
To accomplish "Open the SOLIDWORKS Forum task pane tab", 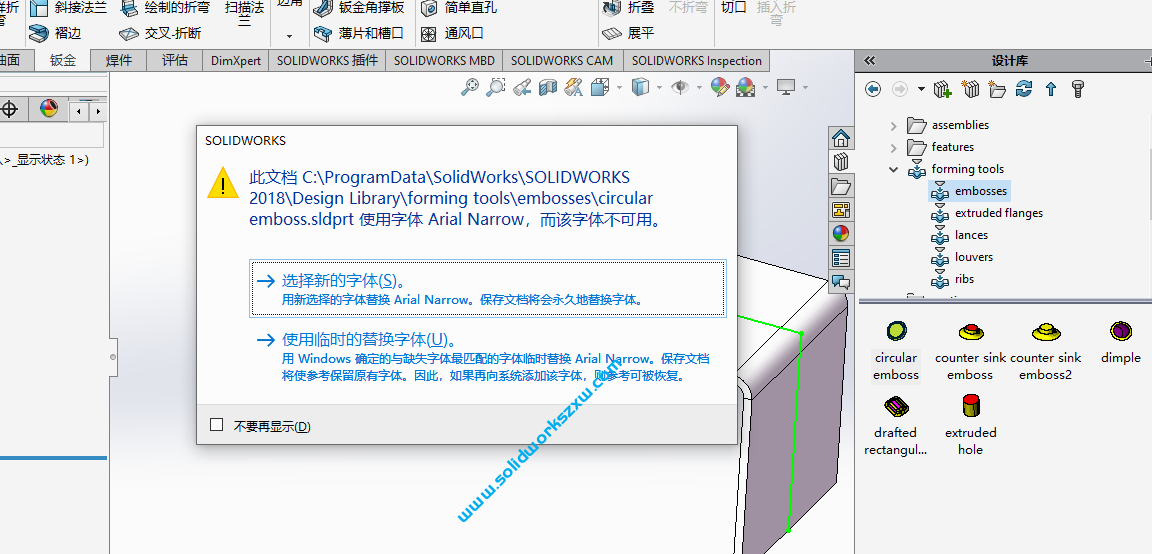I will pyautogui.click(x=841, y=281).
